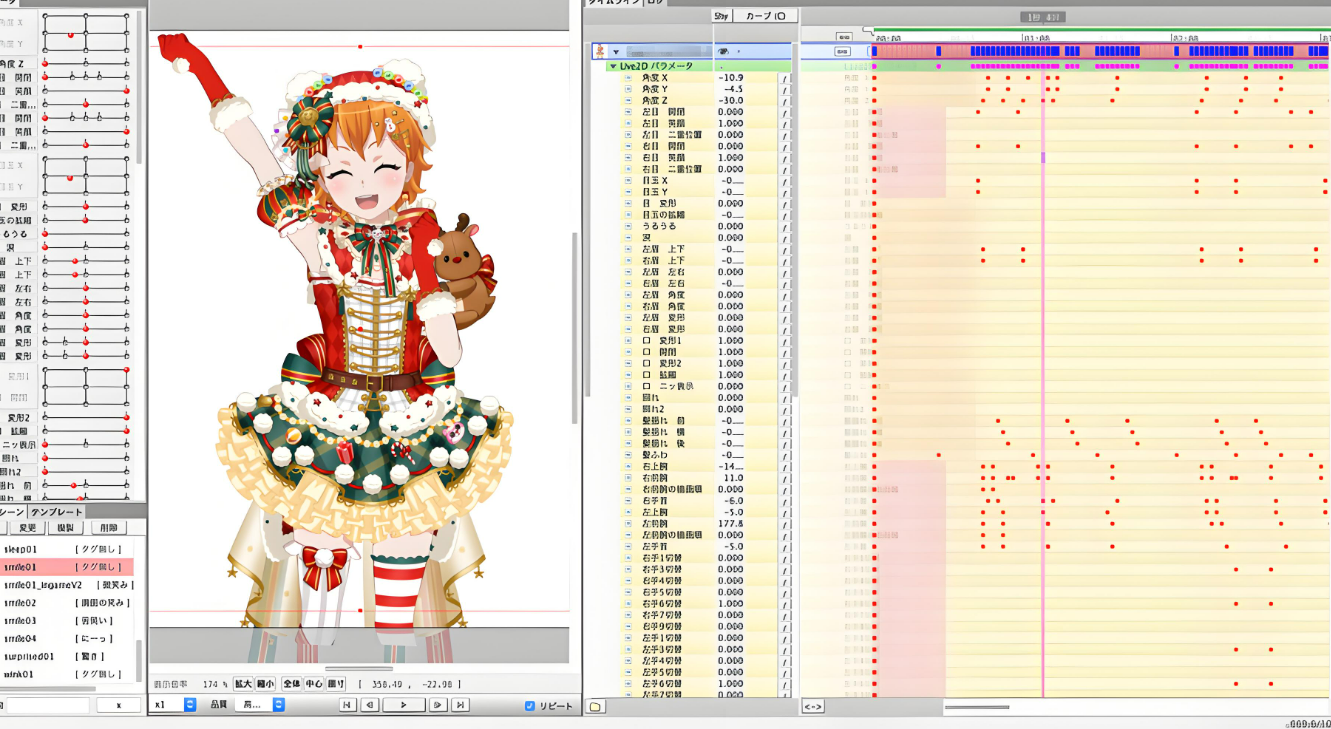This screenshot has width=1331, height=729.
Task: Click the カーブ IO button
Action: click(767, 16)
